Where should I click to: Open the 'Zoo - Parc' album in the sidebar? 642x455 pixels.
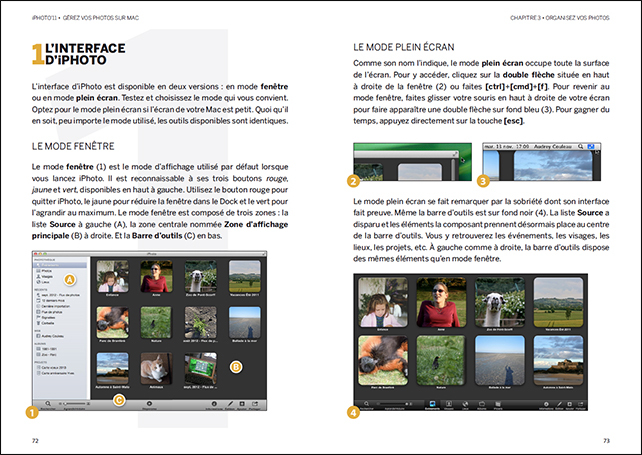pyautogui.click(x=47, y=355)
